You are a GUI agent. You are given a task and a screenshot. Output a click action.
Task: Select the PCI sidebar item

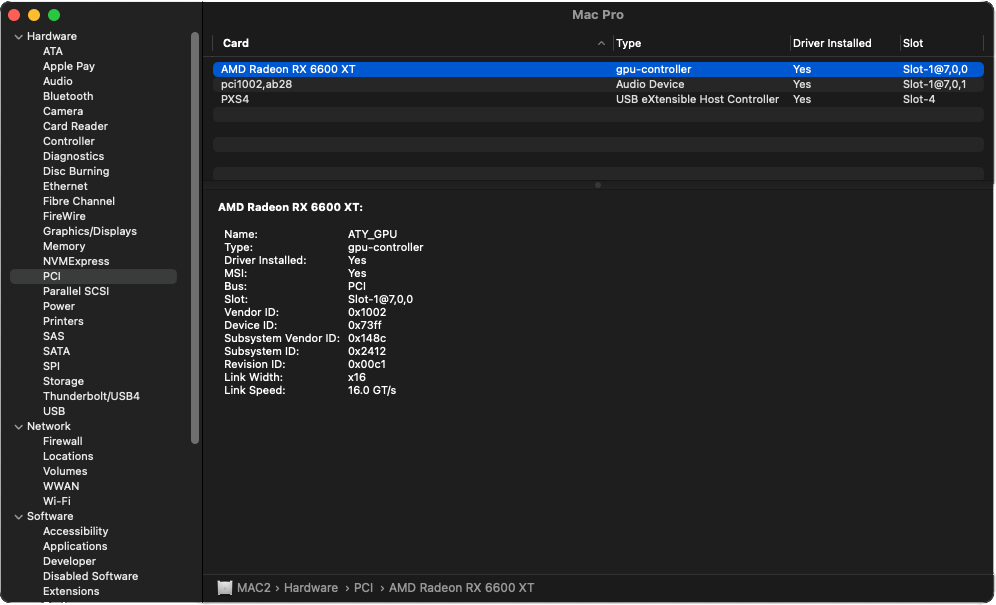coord(93,276)
